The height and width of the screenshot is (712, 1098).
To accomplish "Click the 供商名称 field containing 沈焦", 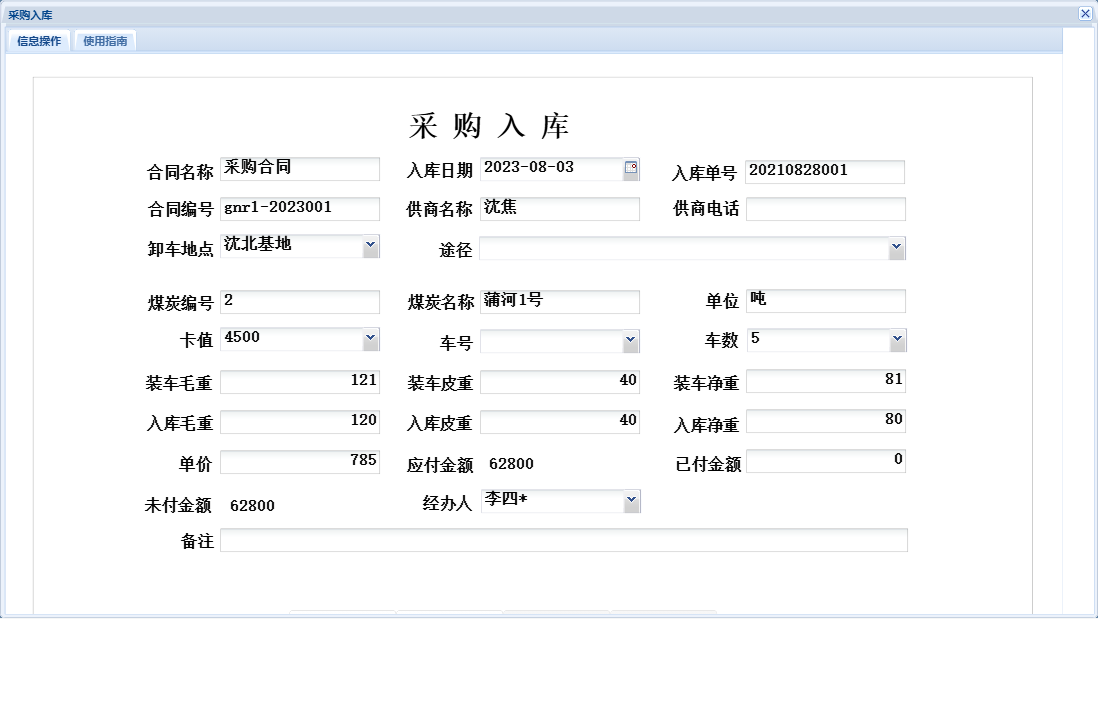I will coord(560,208).
